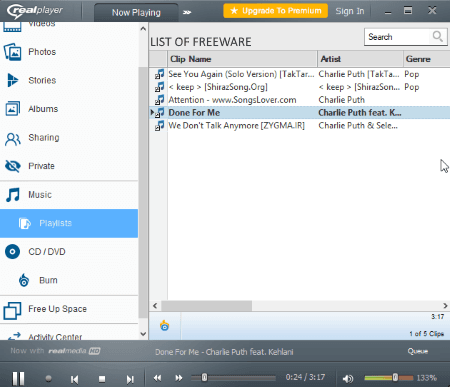Click Pop genre of See You Again

(x=412, y=74)
